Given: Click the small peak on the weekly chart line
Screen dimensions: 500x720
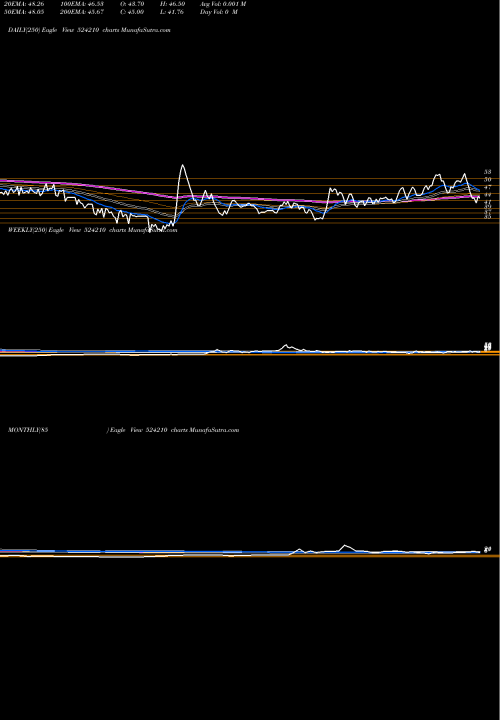Looking at the screenshot, I should point(286,345).
